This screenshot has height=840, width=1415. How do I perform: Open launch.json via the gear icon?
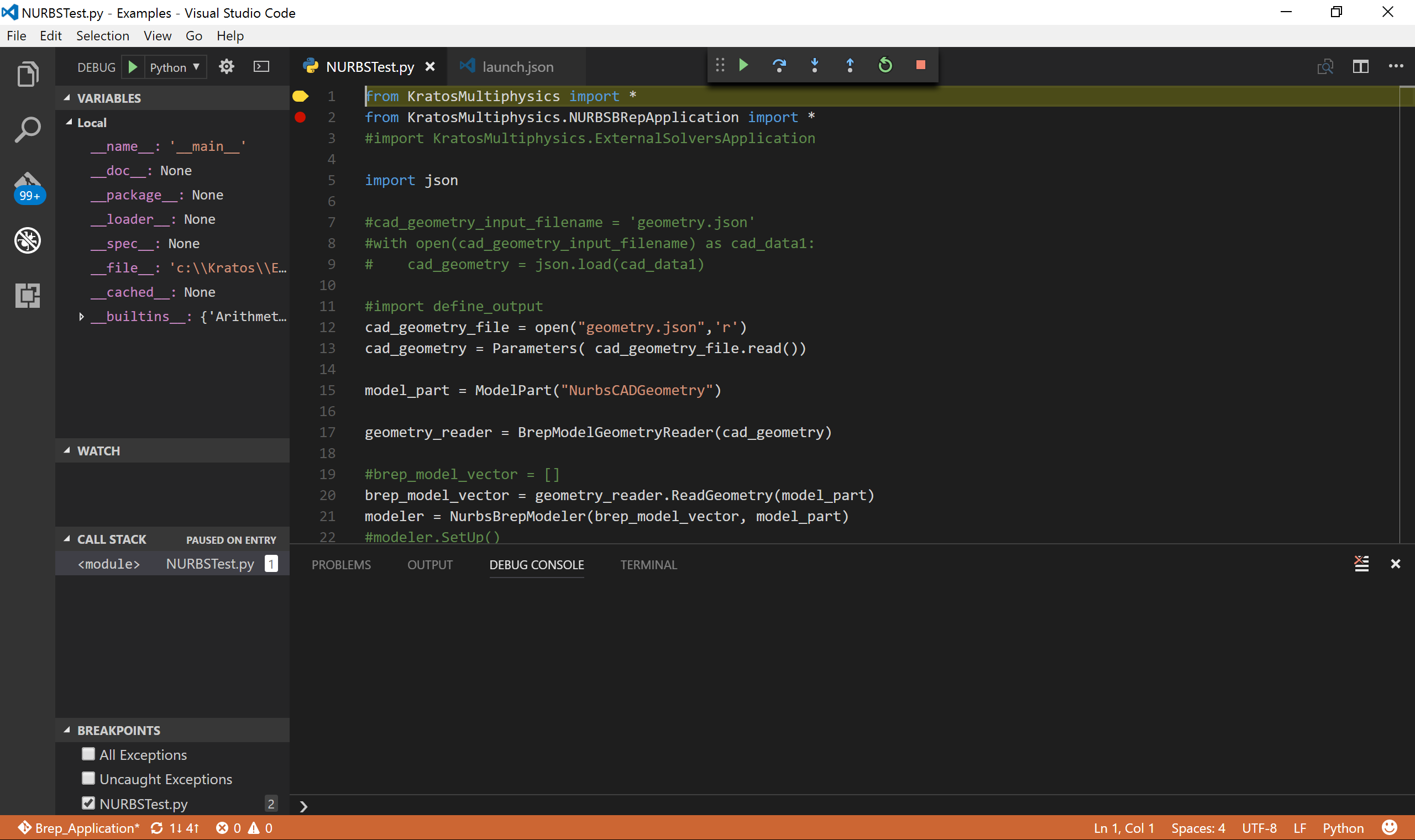(x=227, y=67)
